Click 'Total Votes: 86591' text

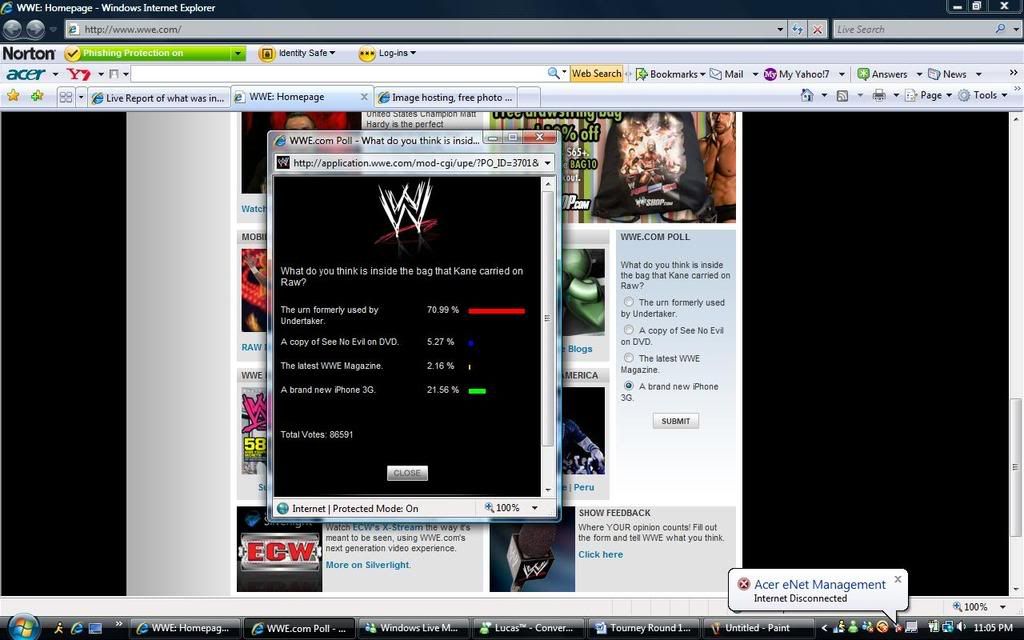coord(317,434)
